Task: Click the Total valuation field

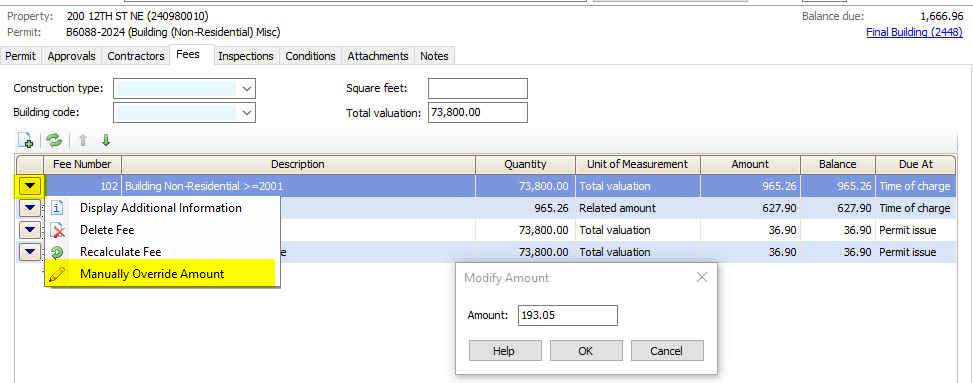Action: click(x=478, y=112)
